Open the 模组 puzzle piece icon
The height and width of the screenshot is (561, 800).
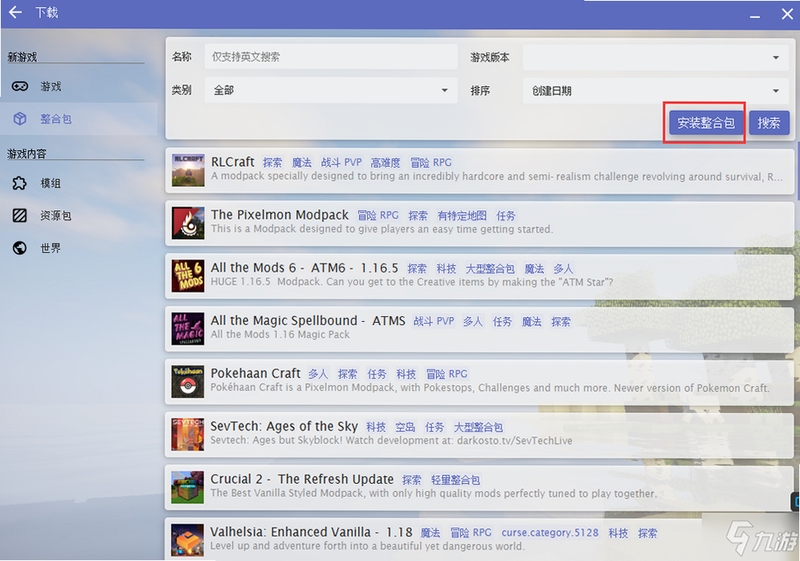[x=19, y=183]
